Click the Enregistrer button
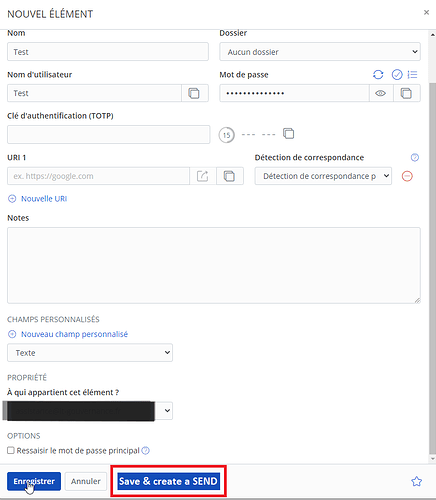 pyautogui.click(x=34, y=481)
